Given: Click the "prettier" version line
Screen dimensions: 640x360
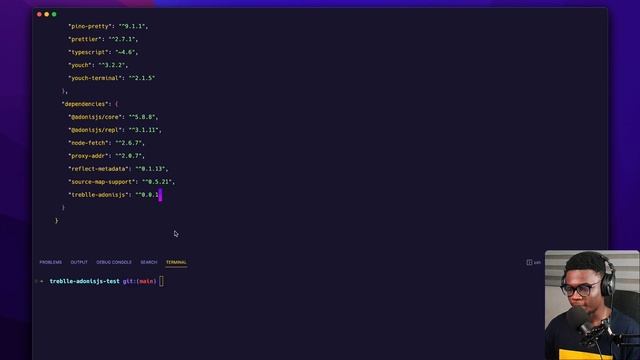Looking at the screenshot, I should [103, 39].
